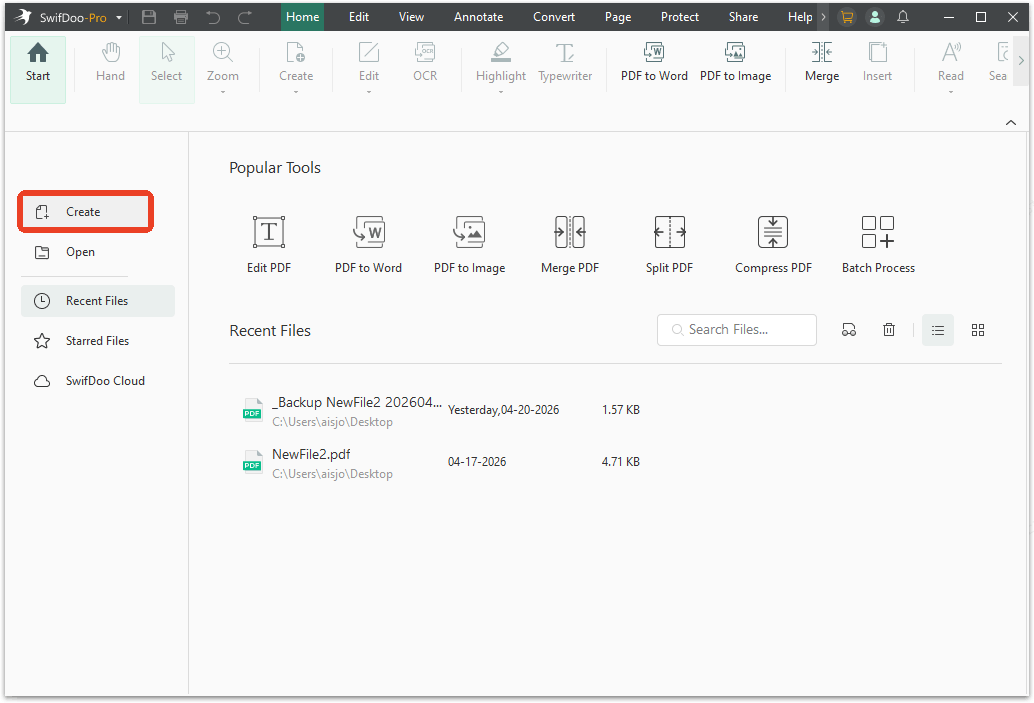Click the highlighted Create sidebar button
The image size is (1034, 703).
pos(85,211)
